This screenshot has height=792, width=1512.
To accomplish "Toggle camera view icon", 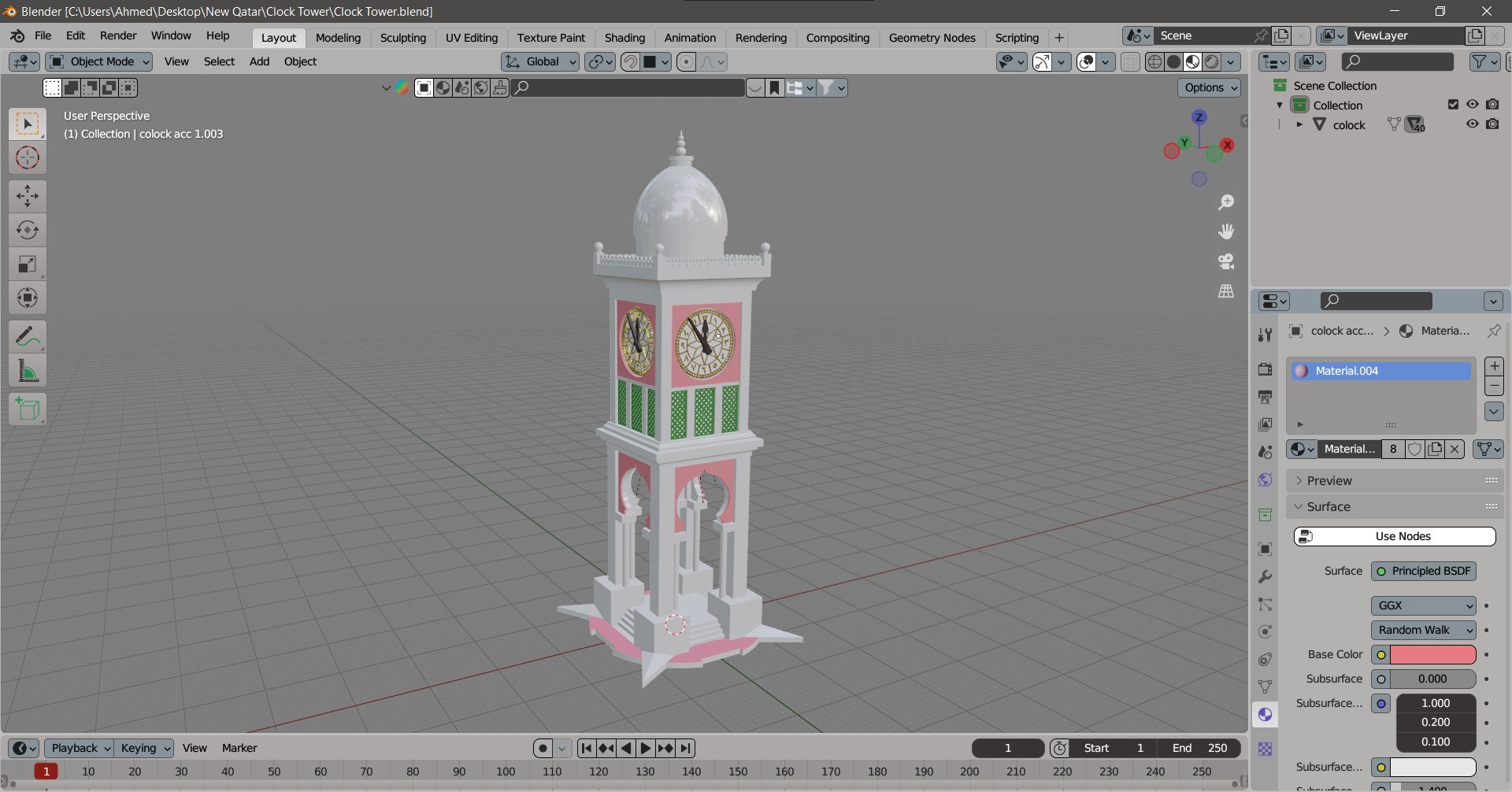I will point(1226,261).
